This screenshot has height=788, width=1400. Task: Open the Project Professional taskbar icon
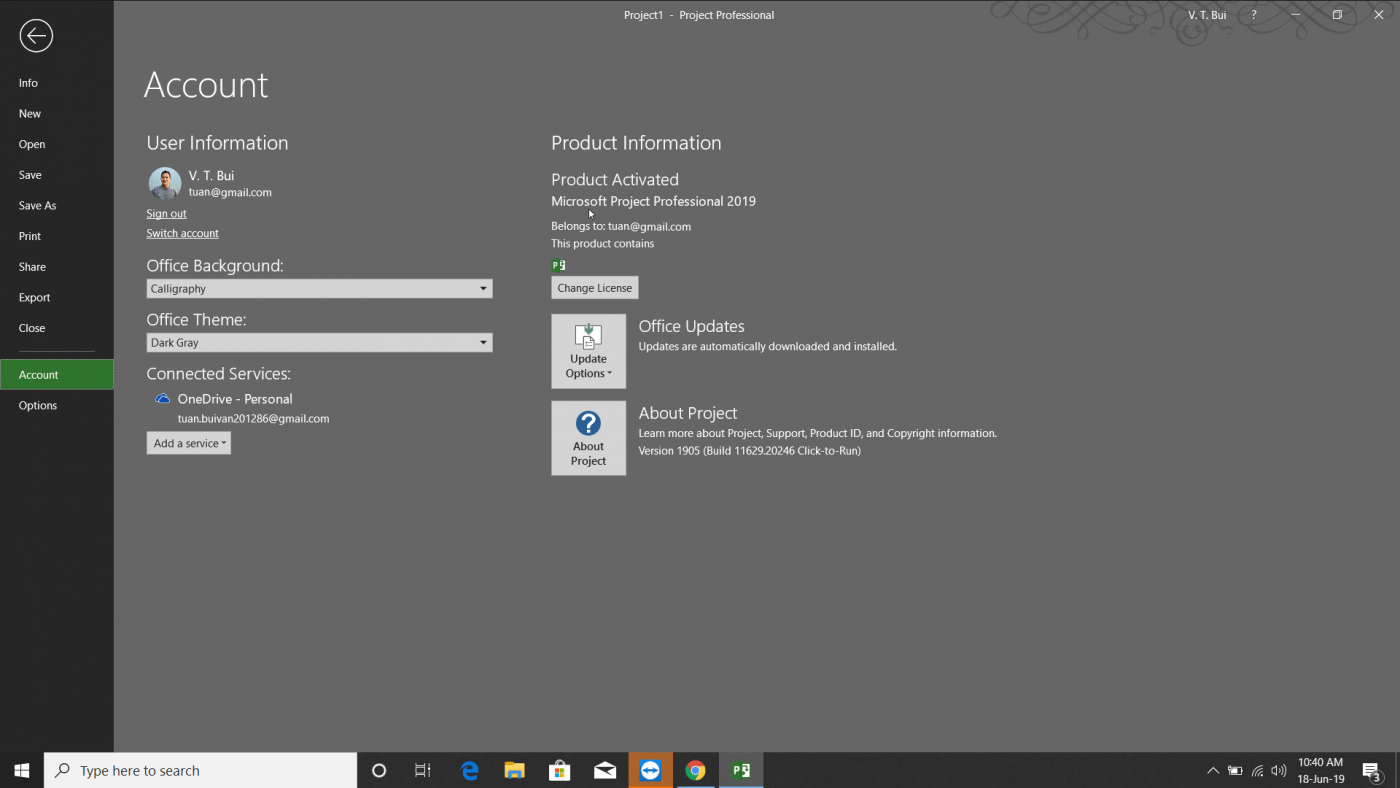741,770
